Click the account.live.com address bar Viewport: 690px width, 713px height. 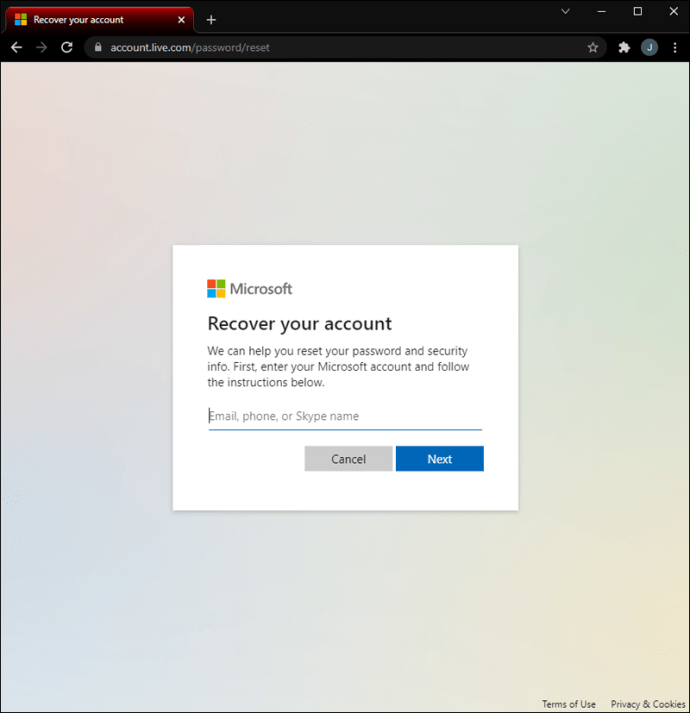(346, 47)
